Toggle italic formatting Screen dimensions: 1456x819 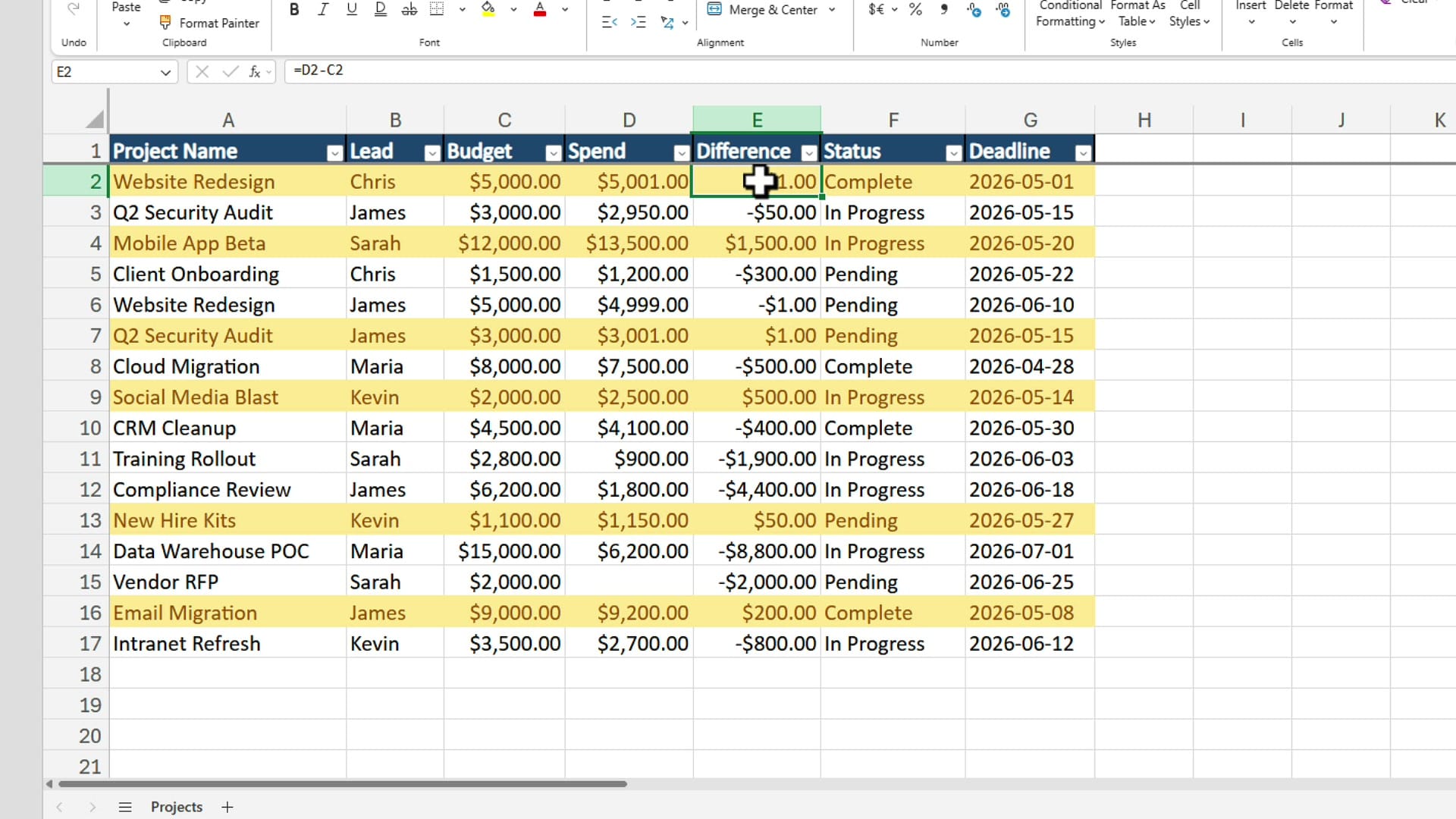point(323,10)
